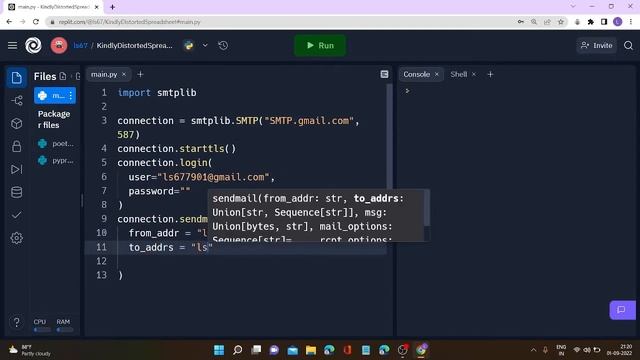Open Chrome from taskbar

421,350
